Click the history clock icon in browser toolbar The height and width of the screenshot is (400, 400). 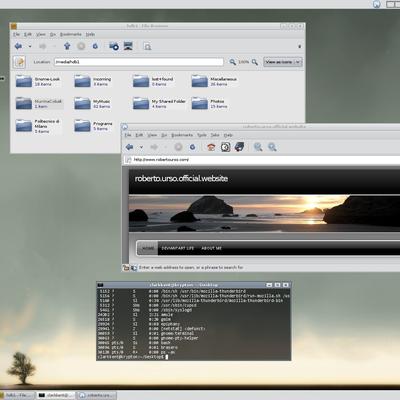pos(226,147)
